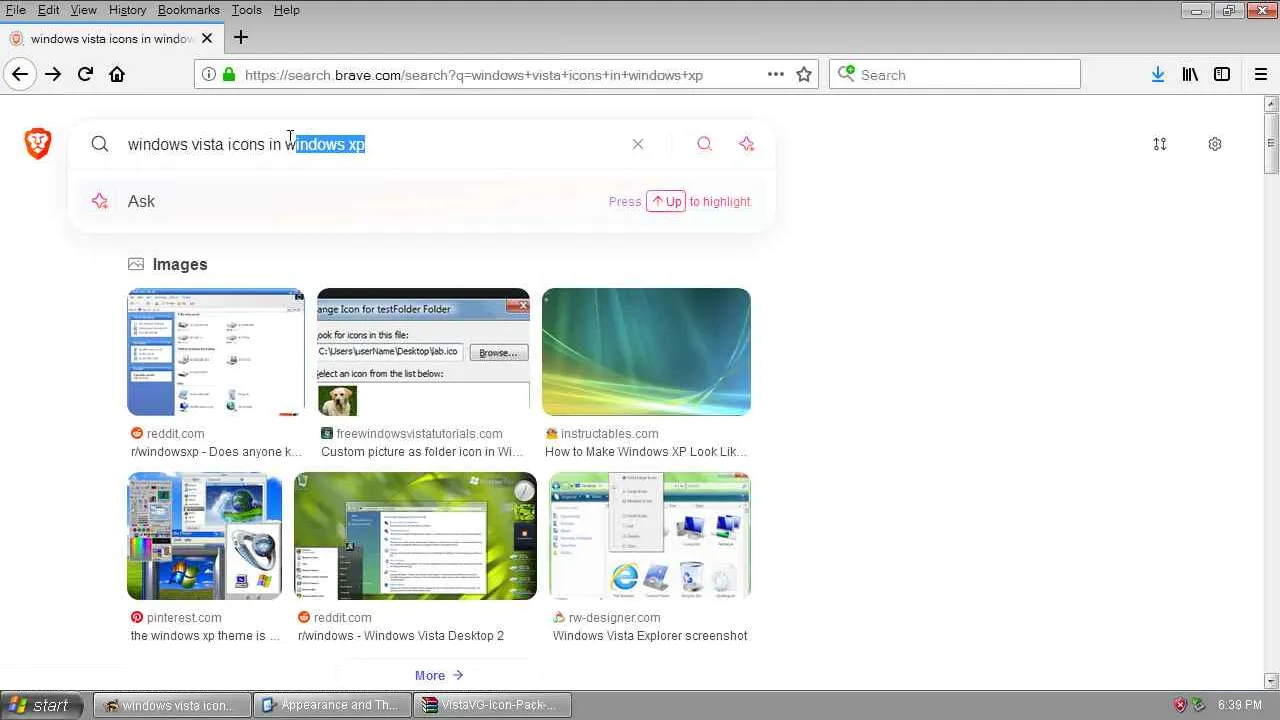The image size is (1280, 720).
Task: Open the browser home page
Action: 117,74
